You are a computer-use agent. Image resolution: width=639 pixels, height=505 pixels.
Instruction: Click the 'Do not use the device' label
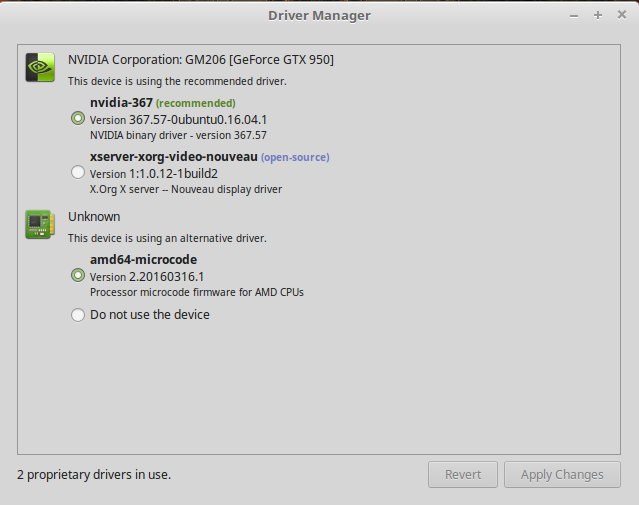[x=150, y=315]
